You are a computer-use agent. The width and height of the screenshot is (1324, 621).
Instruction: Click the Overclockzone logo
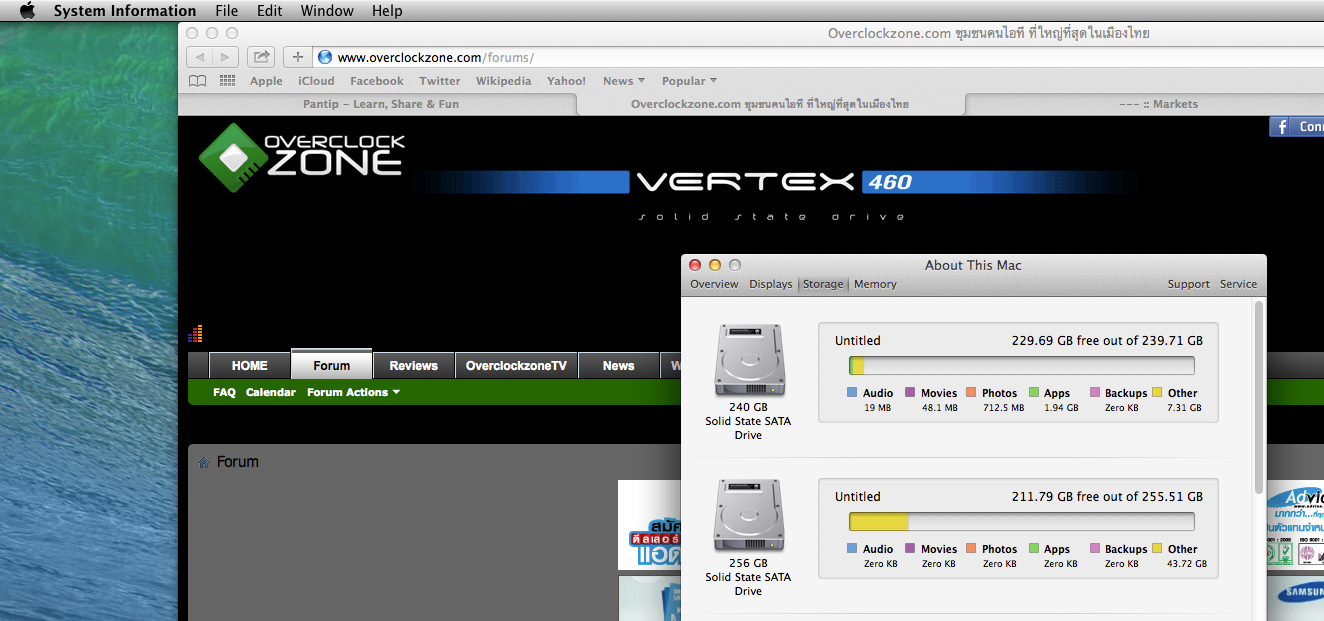click(302, 159)
